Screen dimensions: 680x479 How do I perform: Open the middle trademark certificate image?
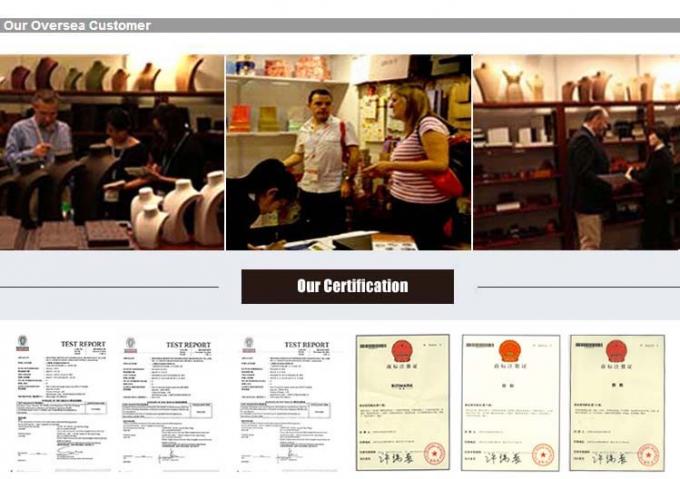[x=510, y=402]
